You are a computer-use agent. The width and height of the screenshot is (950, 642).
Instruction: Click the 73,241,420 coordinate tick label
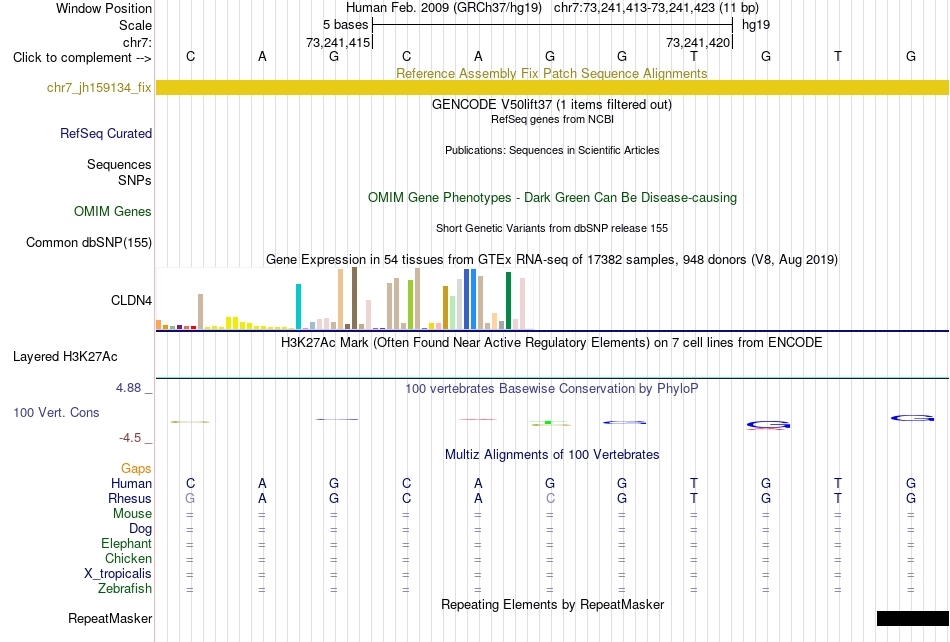click(x=698, y=42)
